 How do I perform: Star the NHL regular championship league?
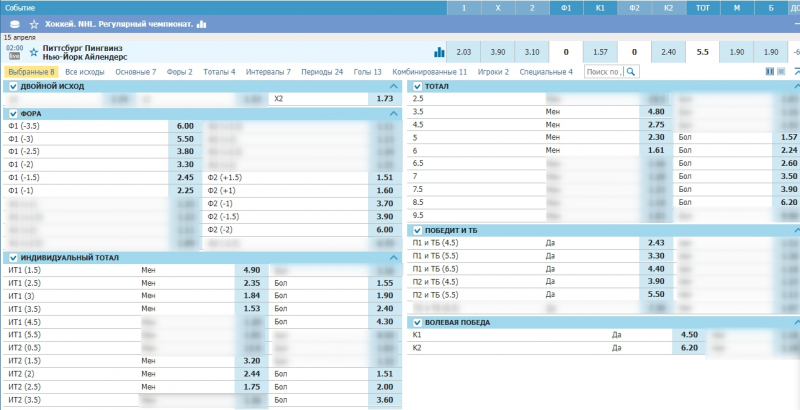click(x=35, y=23)
